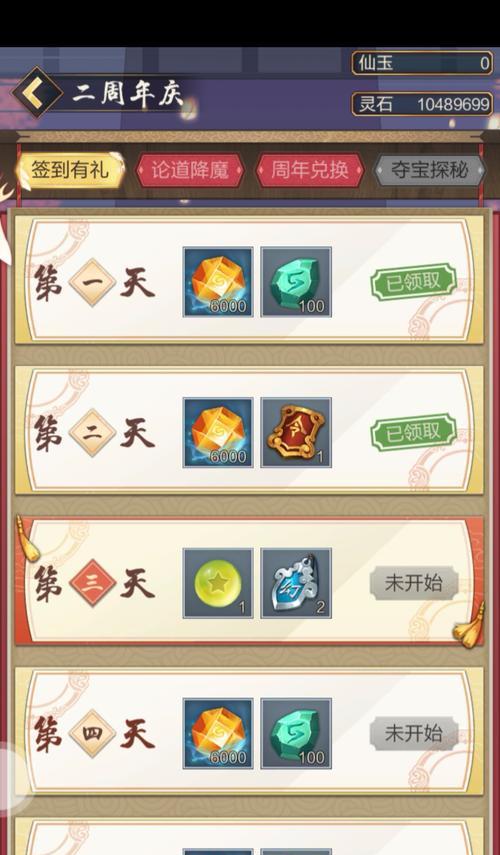
Task: Switch to the 签到有礼 tab
Action: tap(70, 170)
